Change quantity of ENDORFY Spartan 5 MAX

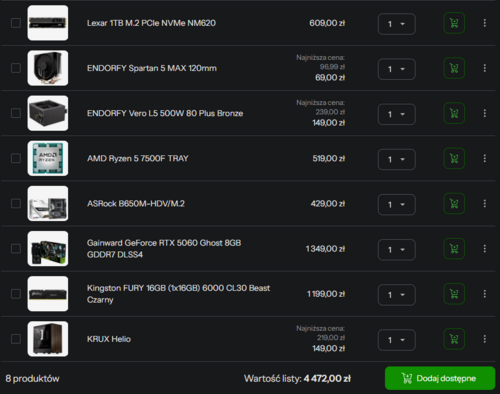click(x=397, y=69)
